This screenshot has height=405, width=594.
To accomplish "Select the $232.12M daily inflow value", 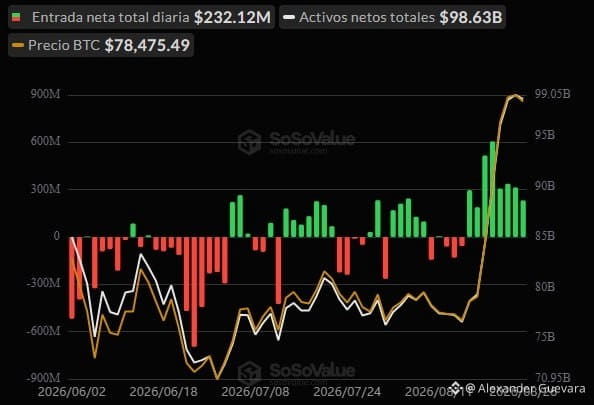I will (233, 17).
